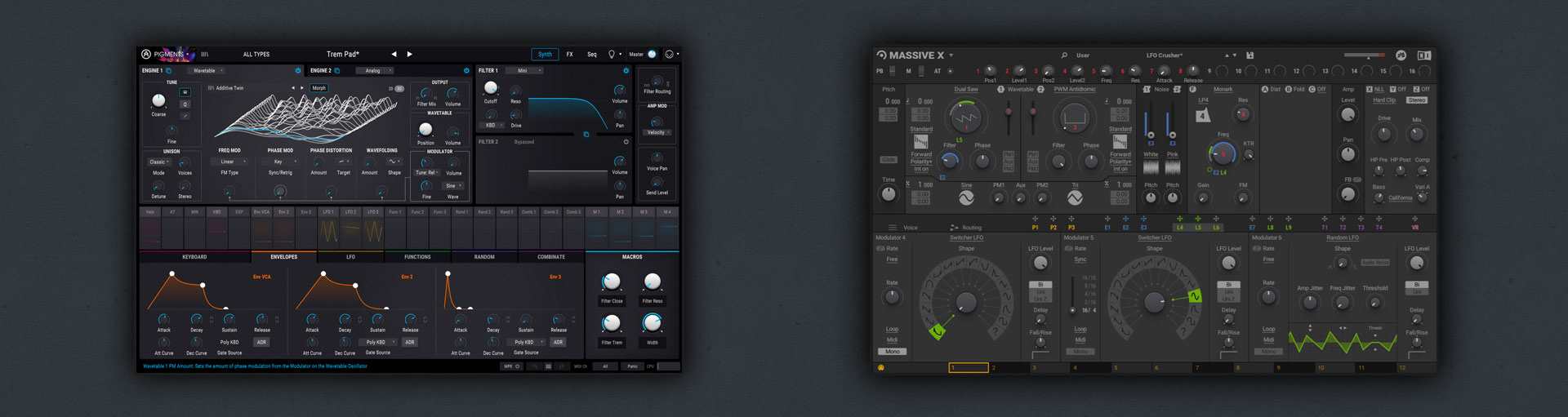1568x417 pixels.
Task: Click Massive X master volume slider
Action: point(1364,55)
